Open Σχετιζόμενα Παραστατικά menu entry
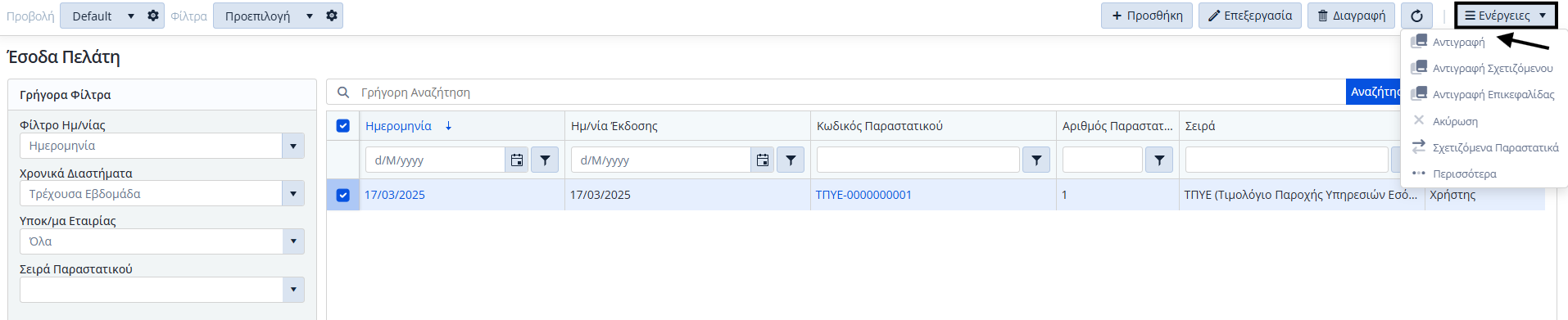The height and width of the screenshot is (320, 1568). 1495,147
